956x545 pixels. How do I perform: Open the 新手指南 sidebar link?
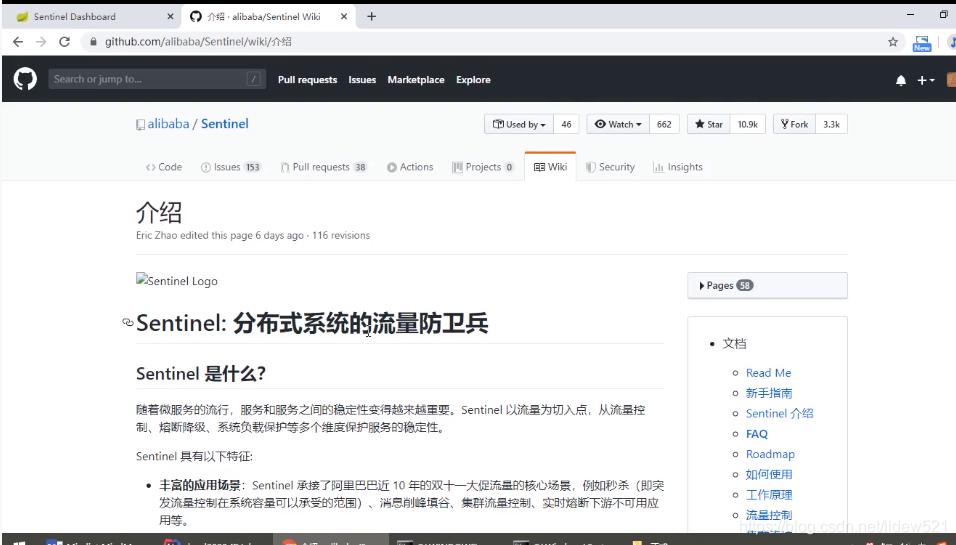[769, 393]
